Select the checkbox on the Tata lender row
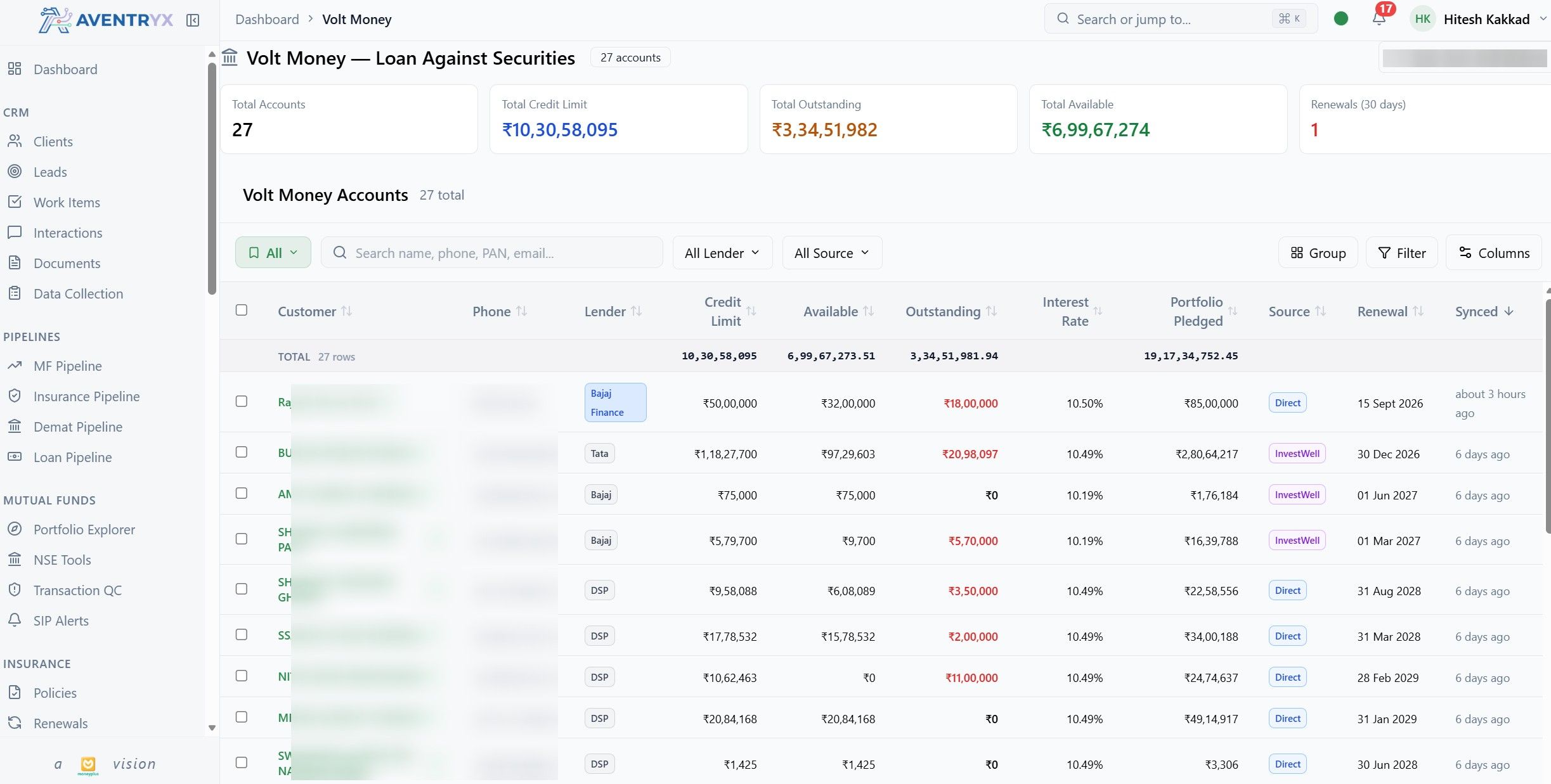This screenshot has width=1551, height=784. pos(242,453)
